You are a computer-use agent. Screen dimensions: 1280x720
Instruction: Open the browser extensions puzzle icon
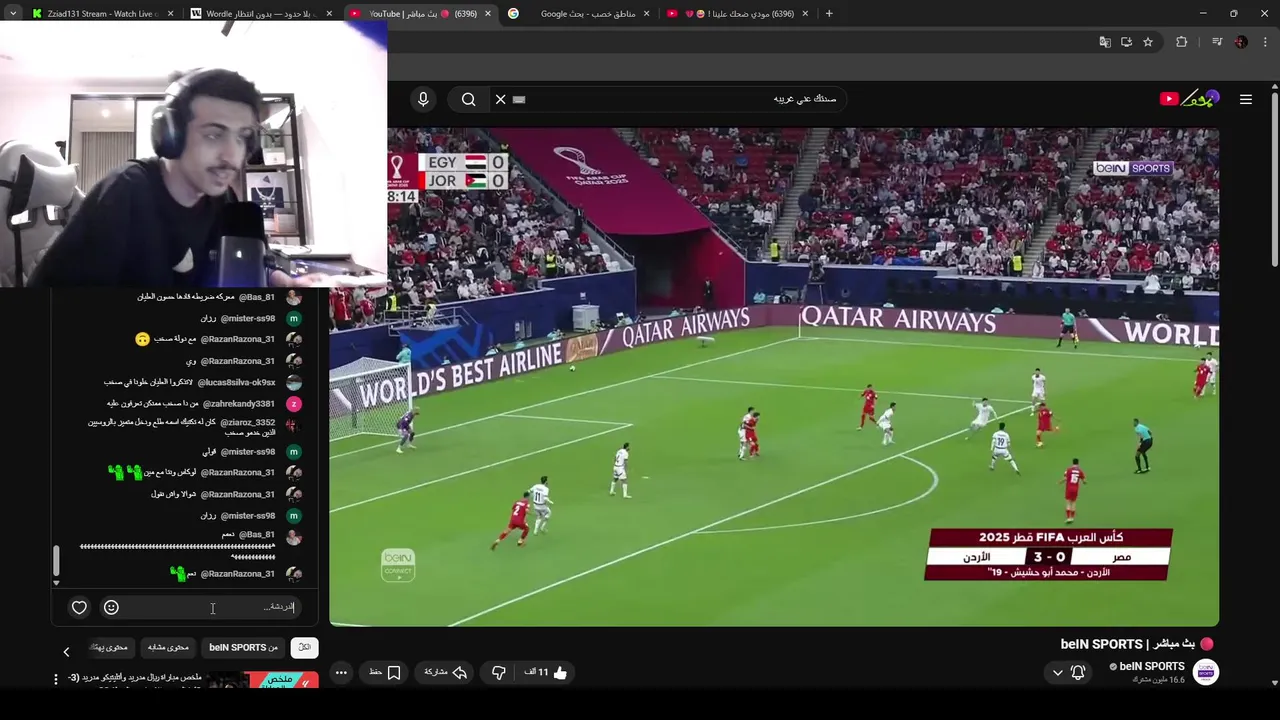(1182, 42)
